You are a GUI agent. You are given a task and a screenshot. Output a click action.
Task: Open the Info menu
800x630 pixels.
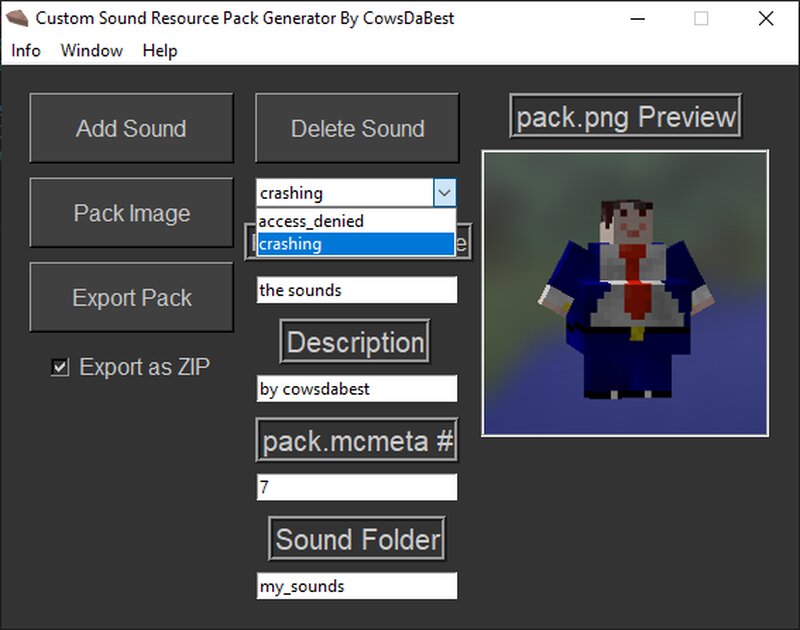pos(26,51)
